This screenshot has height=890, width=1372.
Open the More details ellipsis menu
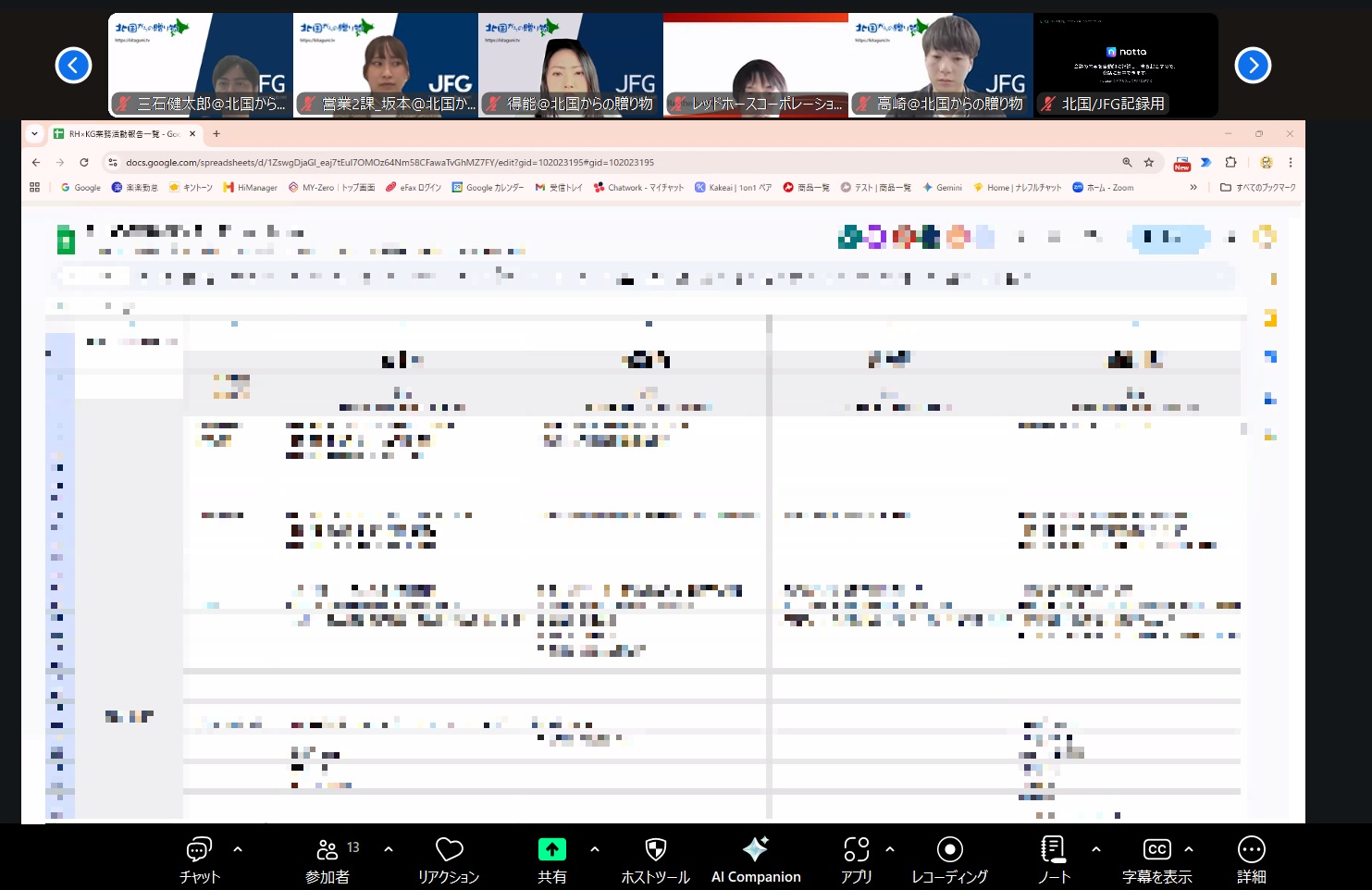pyautogui.click(x=1251, y=849)
